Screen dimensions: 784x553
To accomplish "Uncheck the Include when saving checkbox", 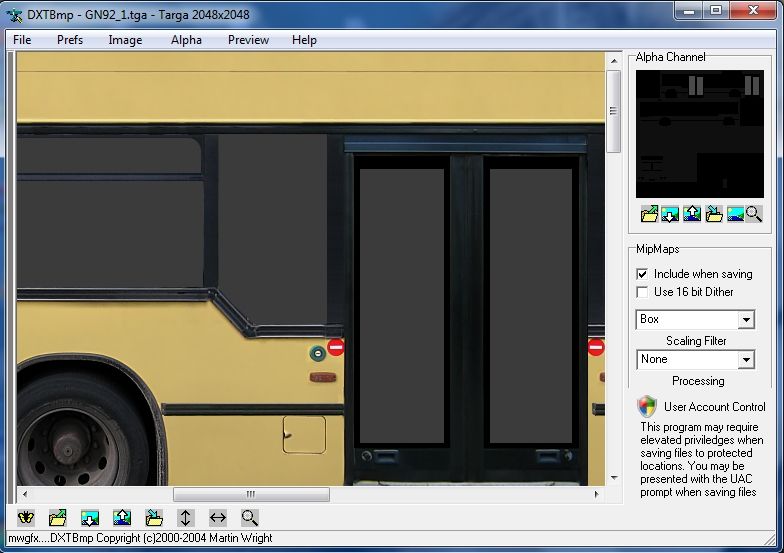I will (x=643, y=274).
